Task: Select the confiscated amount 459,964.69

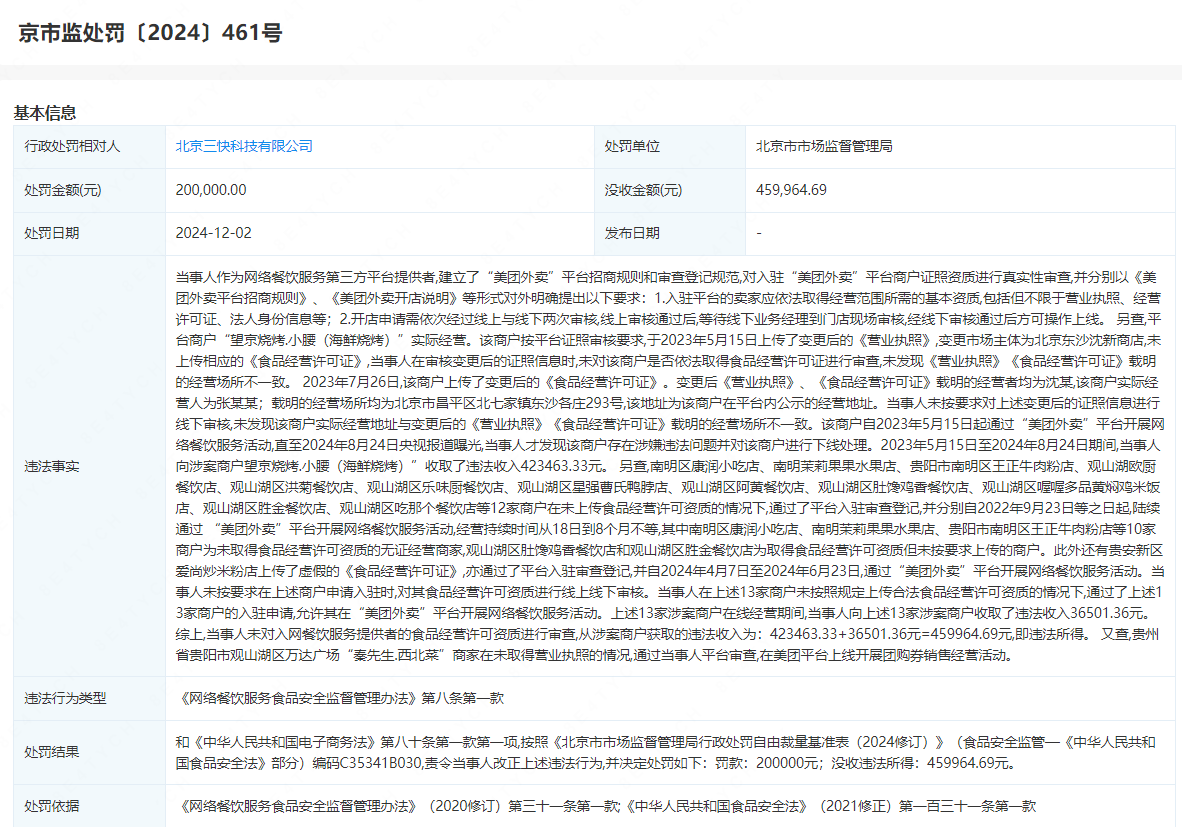Action: click(x=792, y=190)
